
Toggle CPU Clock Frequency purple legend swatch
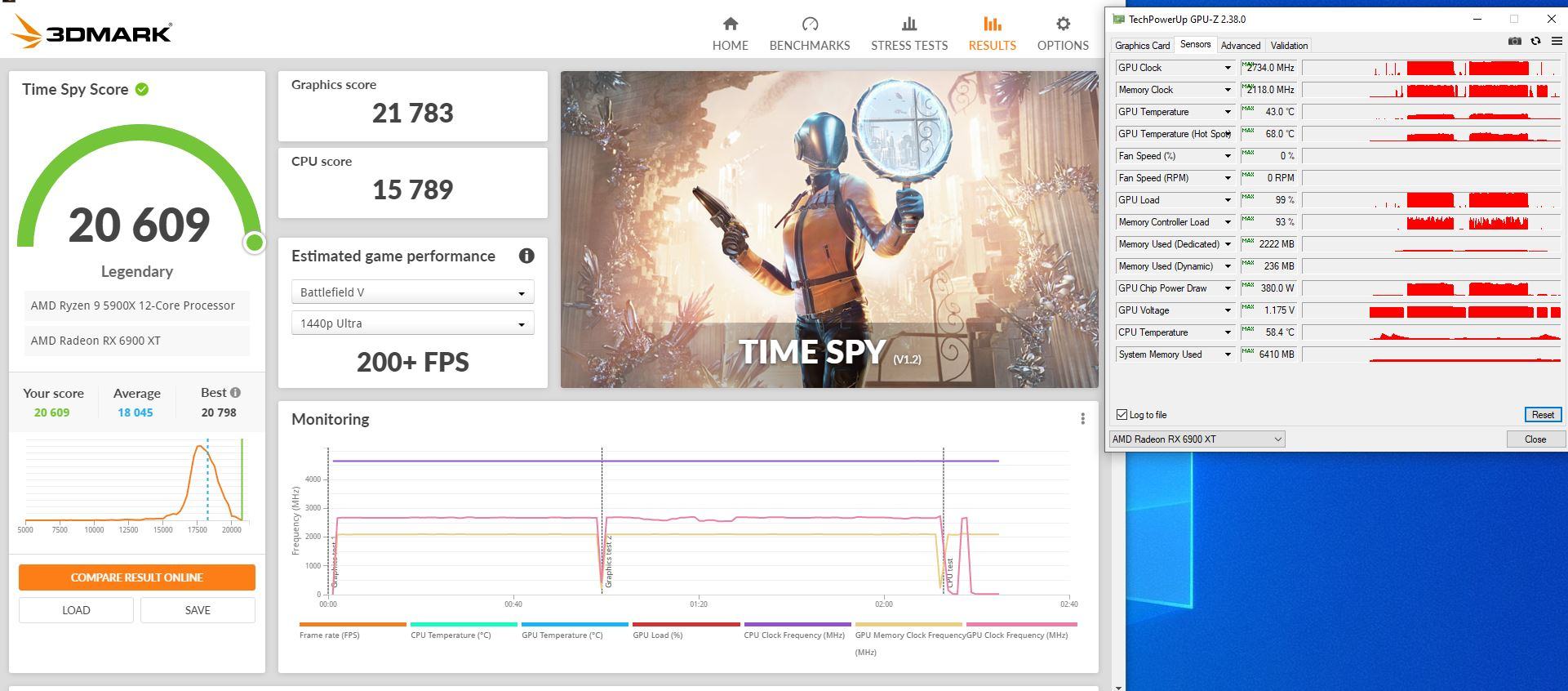[797, 624]
